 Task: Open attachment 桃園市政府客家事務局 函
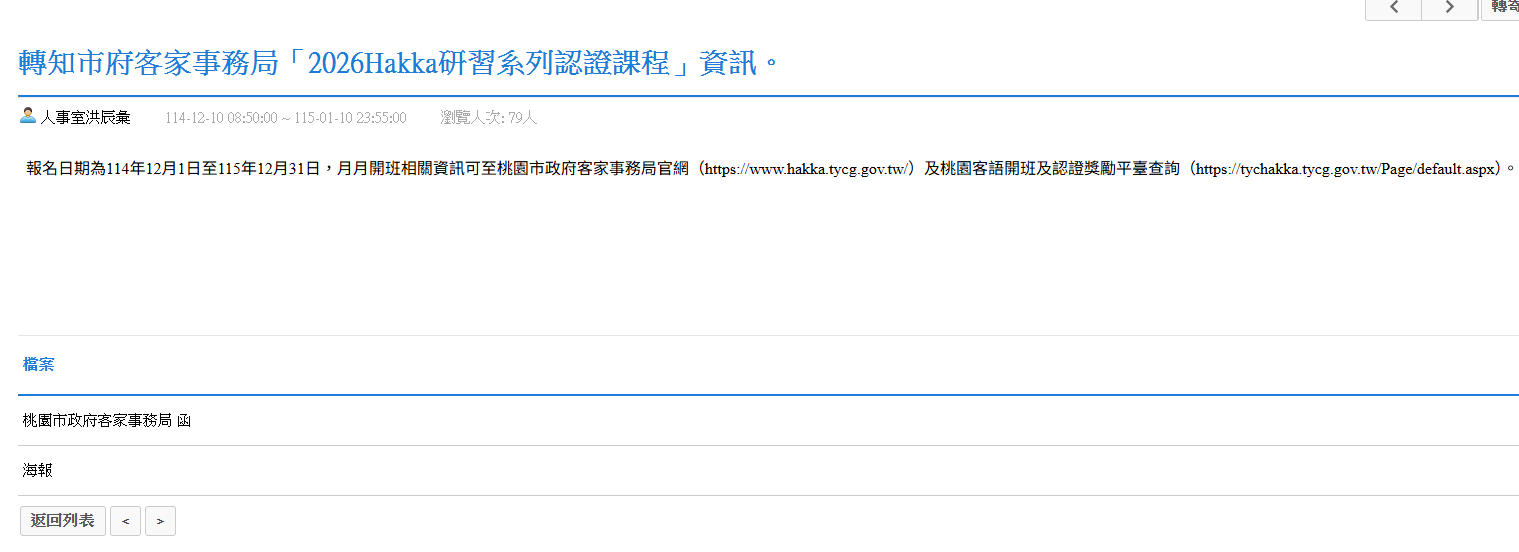[107, 421]
